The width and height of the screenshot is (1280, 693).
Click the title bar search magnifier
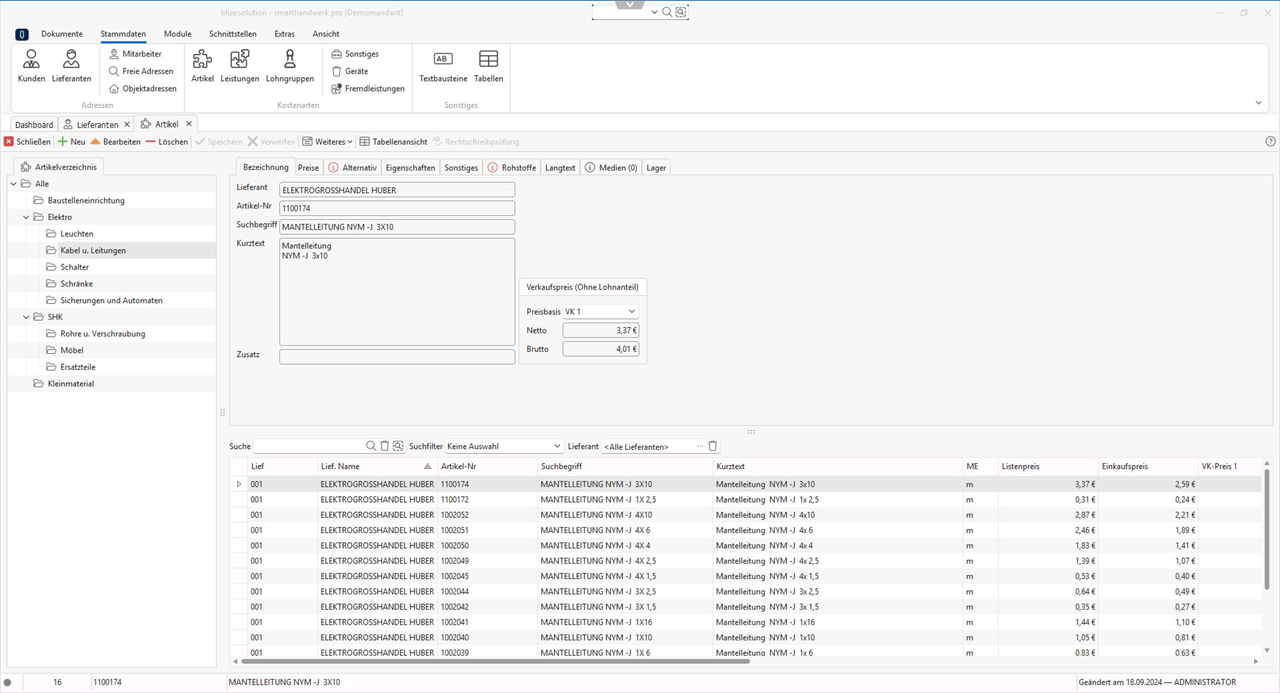pos(667,12)
